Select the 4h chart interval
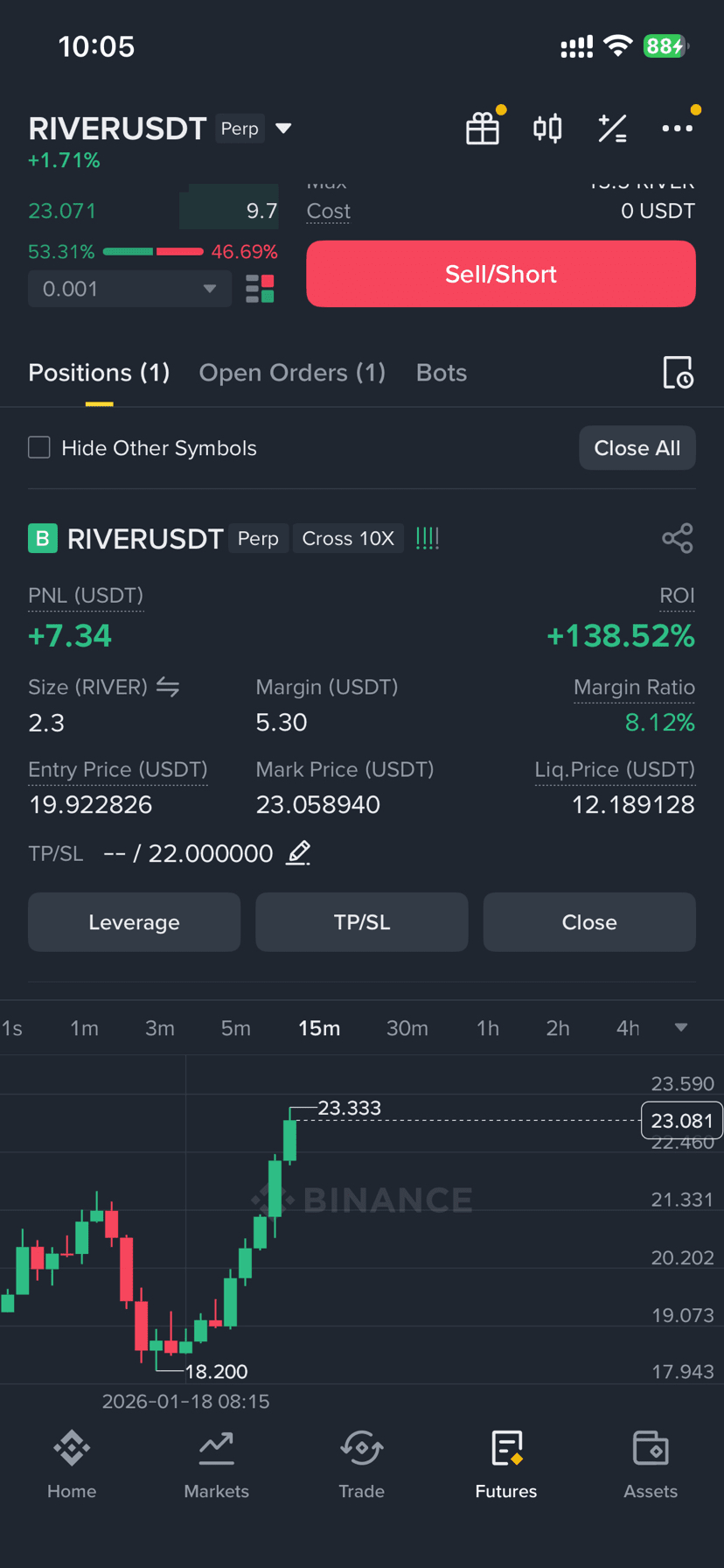 628,1028
